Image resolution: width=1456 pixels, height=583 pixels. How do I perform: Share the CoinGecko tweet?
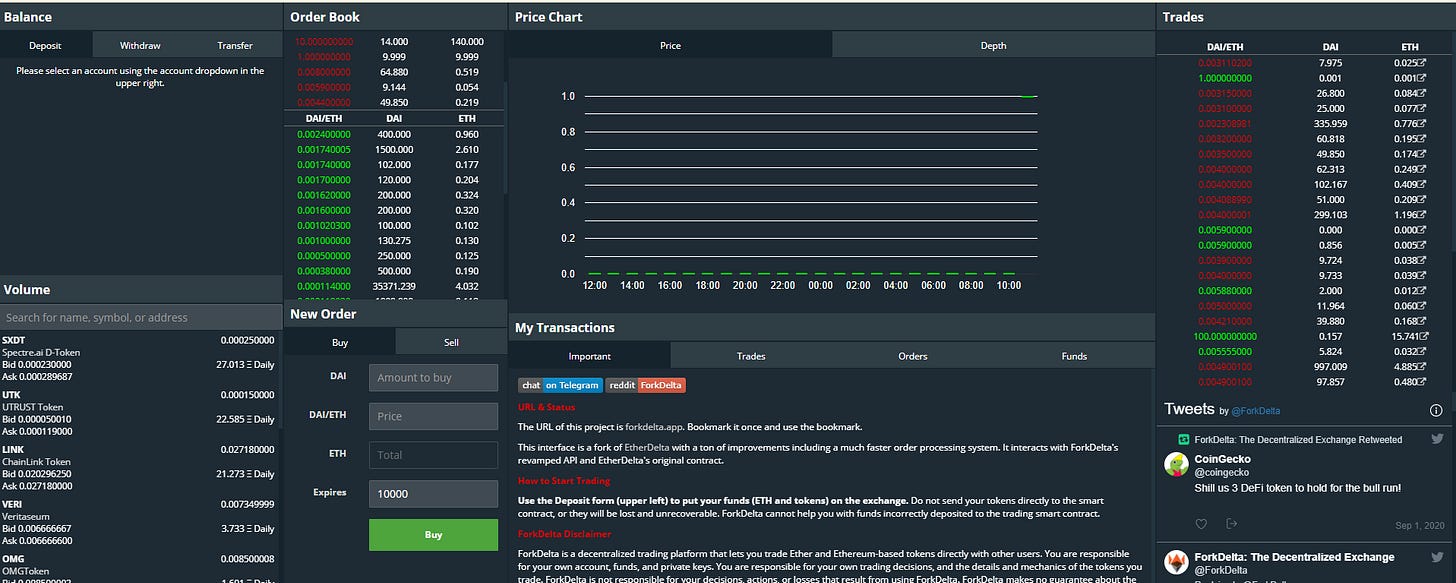[x=1232, y=523]
